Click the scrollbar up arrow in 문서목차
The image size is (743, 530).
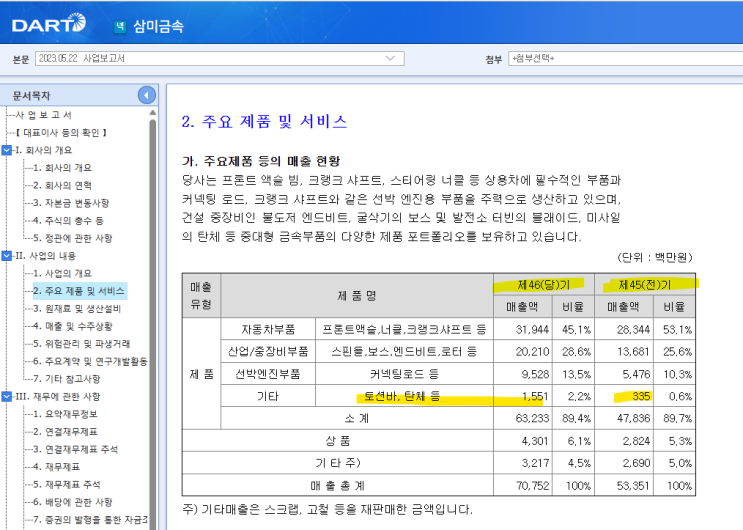[x=153, y=113]
